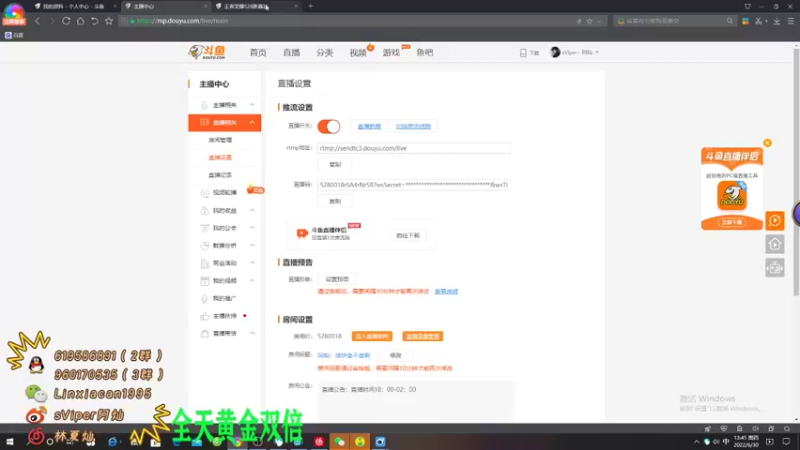Expand the sidebar section with document icon
800x450 pixels.
(224, 263)
